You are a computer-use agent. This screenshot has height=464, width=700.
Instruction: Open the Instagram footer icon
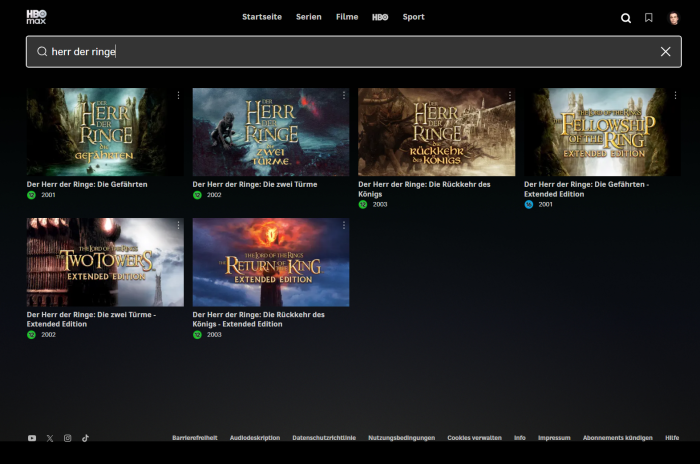click(x=67, y=438)
